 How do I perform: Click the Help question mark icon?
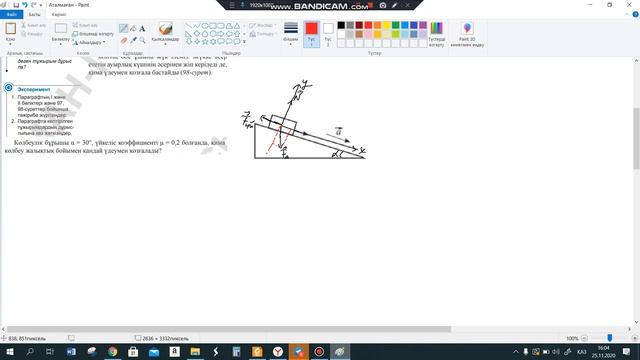636,14
